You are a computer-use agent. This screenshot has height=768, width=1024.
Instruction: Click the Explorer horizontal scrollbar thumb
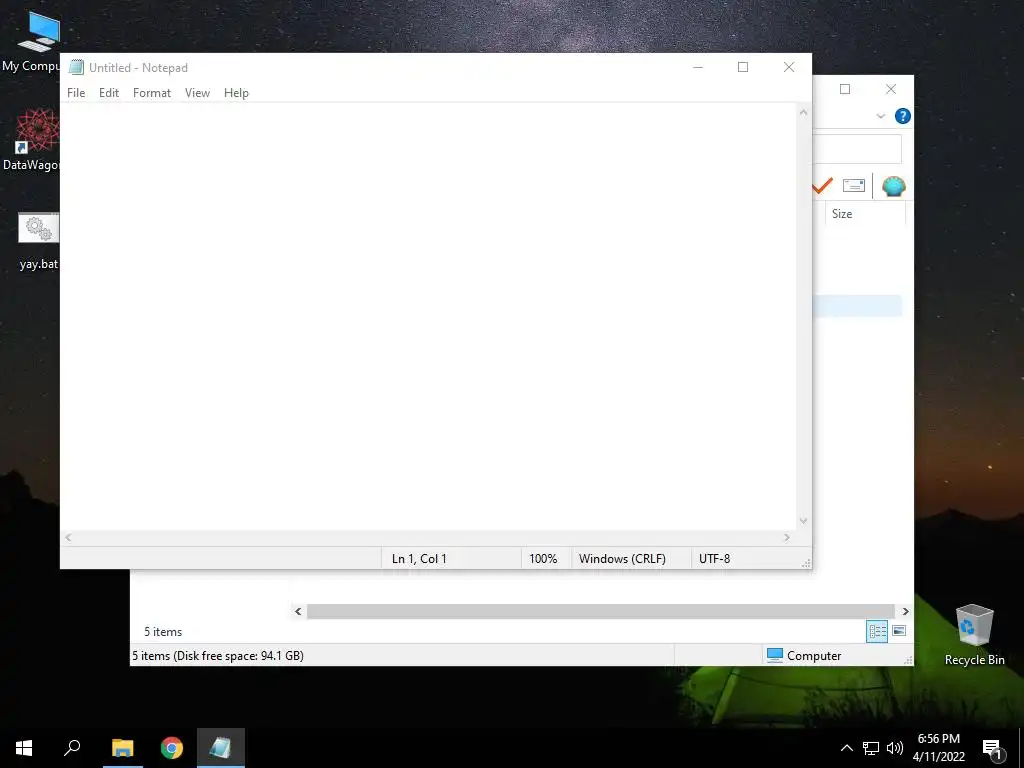pyautogui.click(x=600, y=611)
